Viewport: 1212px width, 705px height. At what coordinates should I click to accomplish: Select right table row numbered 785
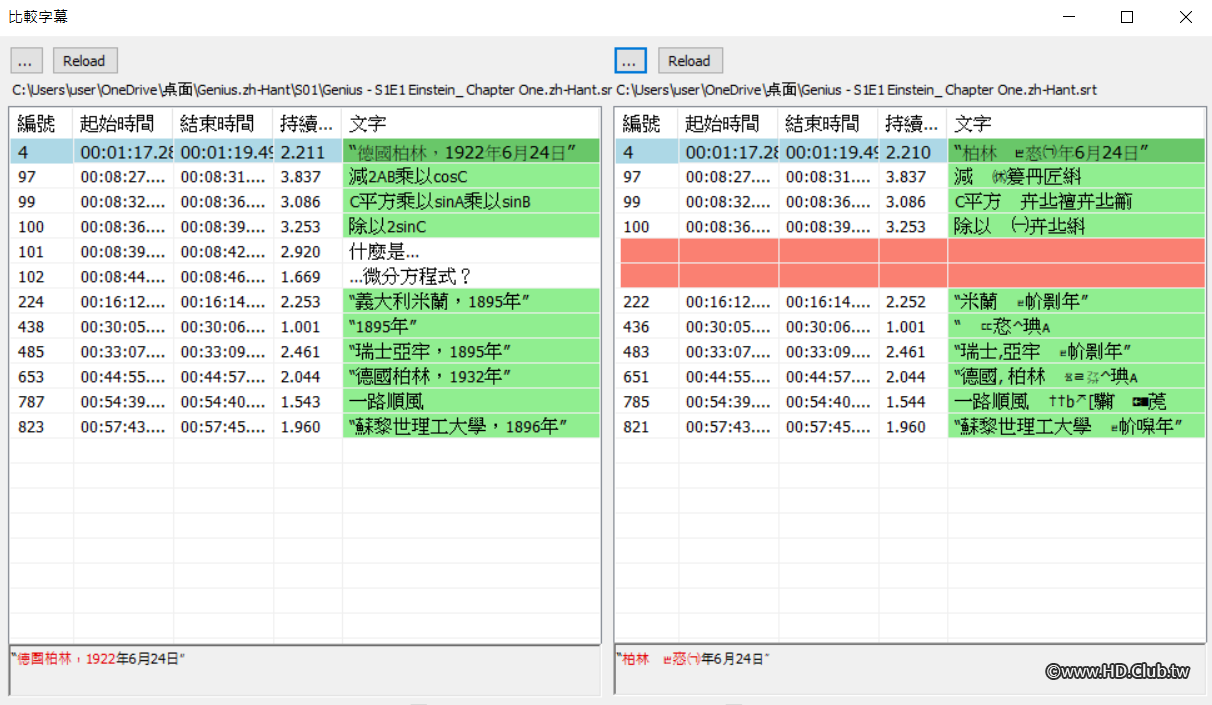click(x=910, y=402)
